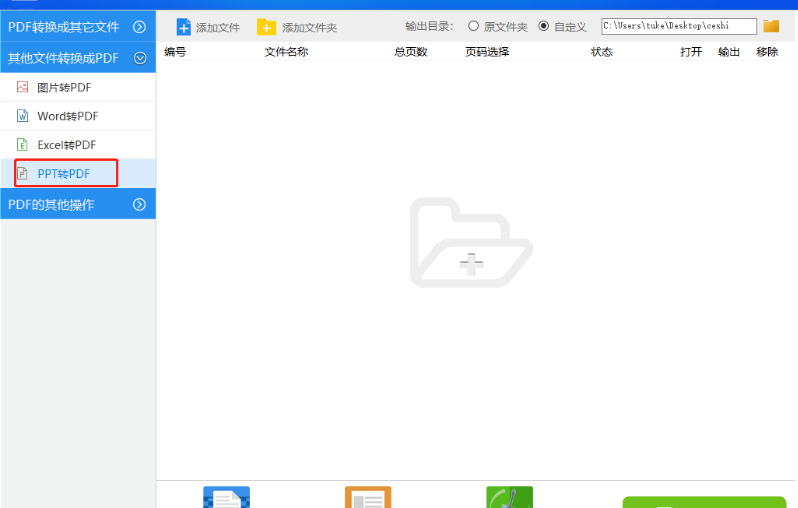Open the PDF转换成其它文件 category
This screenshot has width=798, height=508.
click(x=78, y=26)
